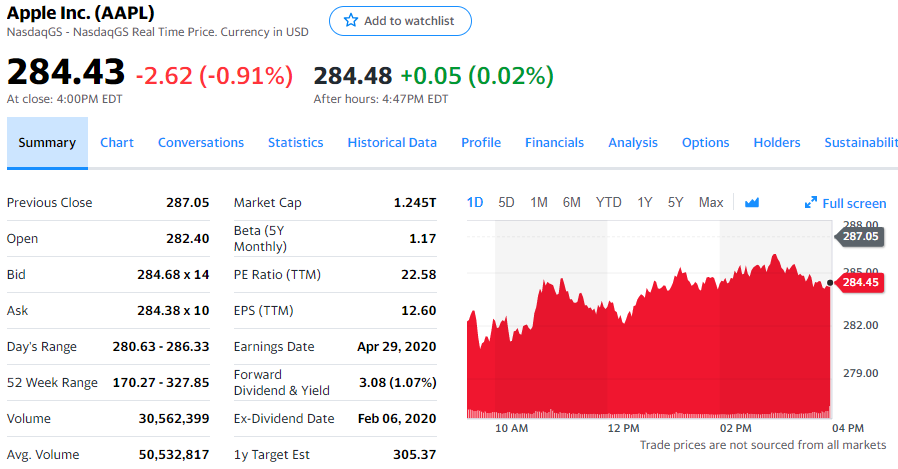
Task: Click the 284.45 current price marker
Action: tap(859, 283)
